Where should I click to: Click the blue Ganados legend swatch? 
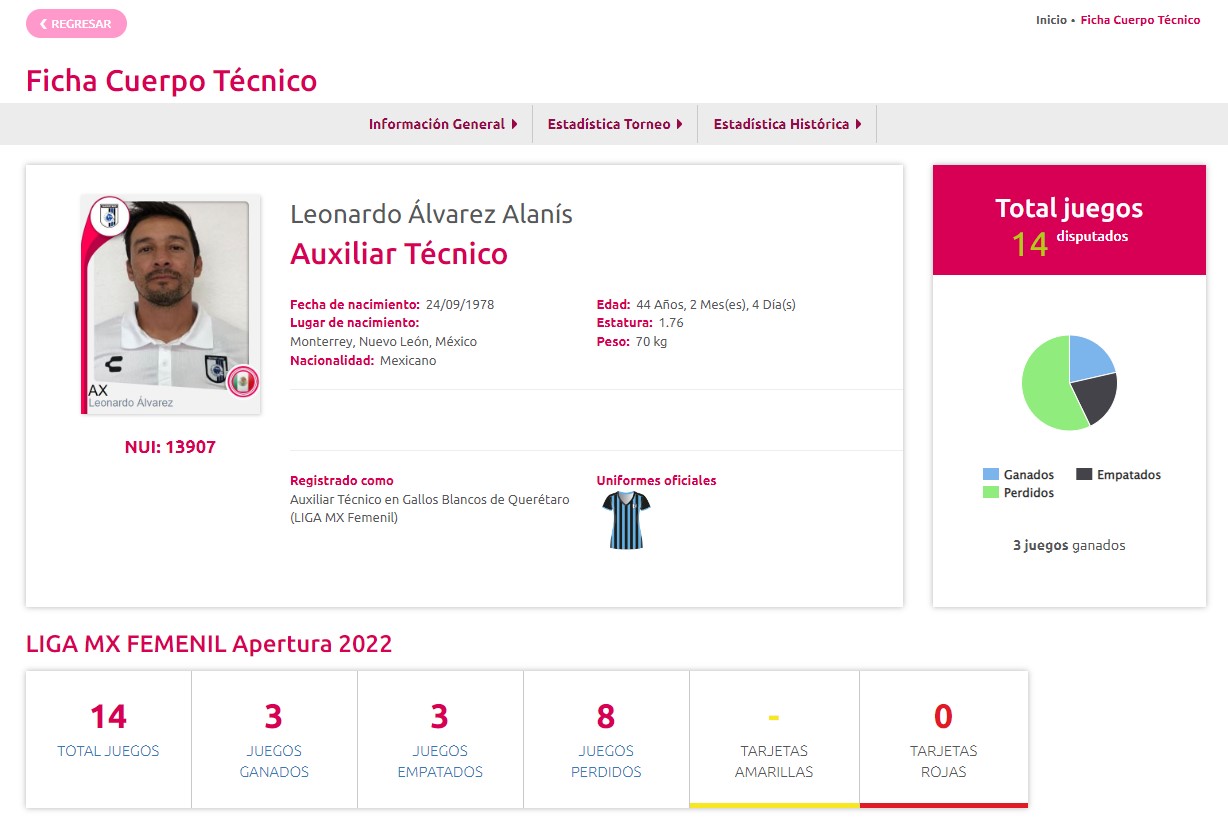point(991,475)
